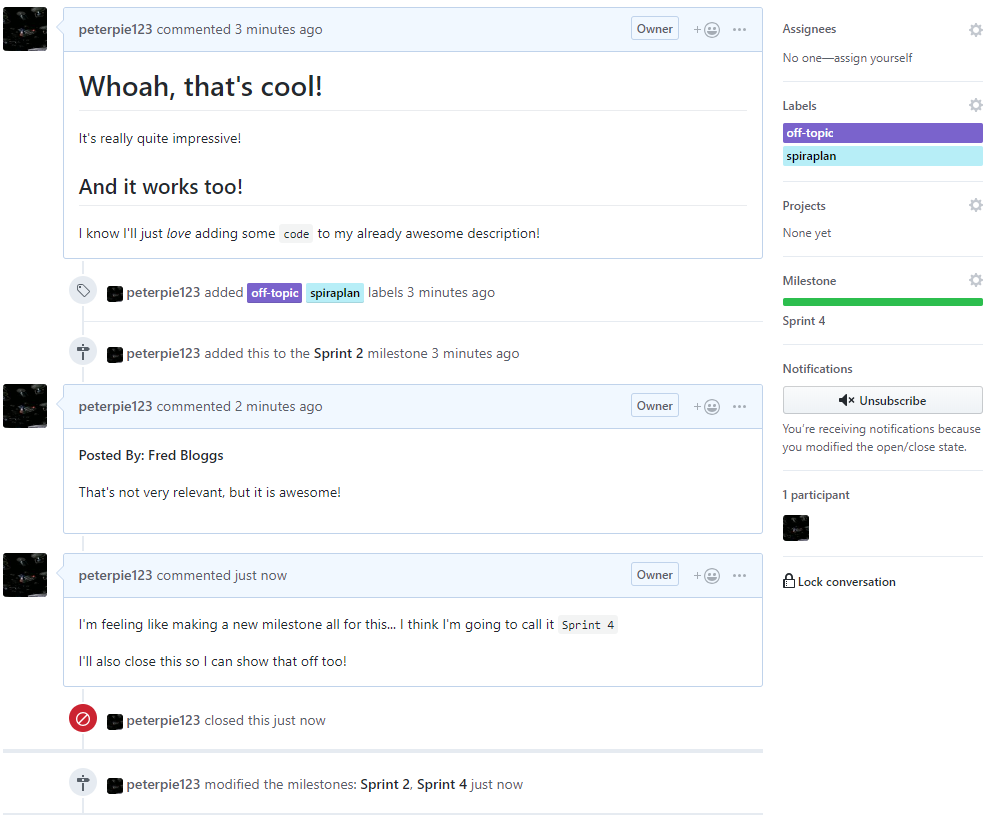This screenshot has width=1004, height=830.
Task: Select the off-topic label in sidebar
Action: [882, 133]
